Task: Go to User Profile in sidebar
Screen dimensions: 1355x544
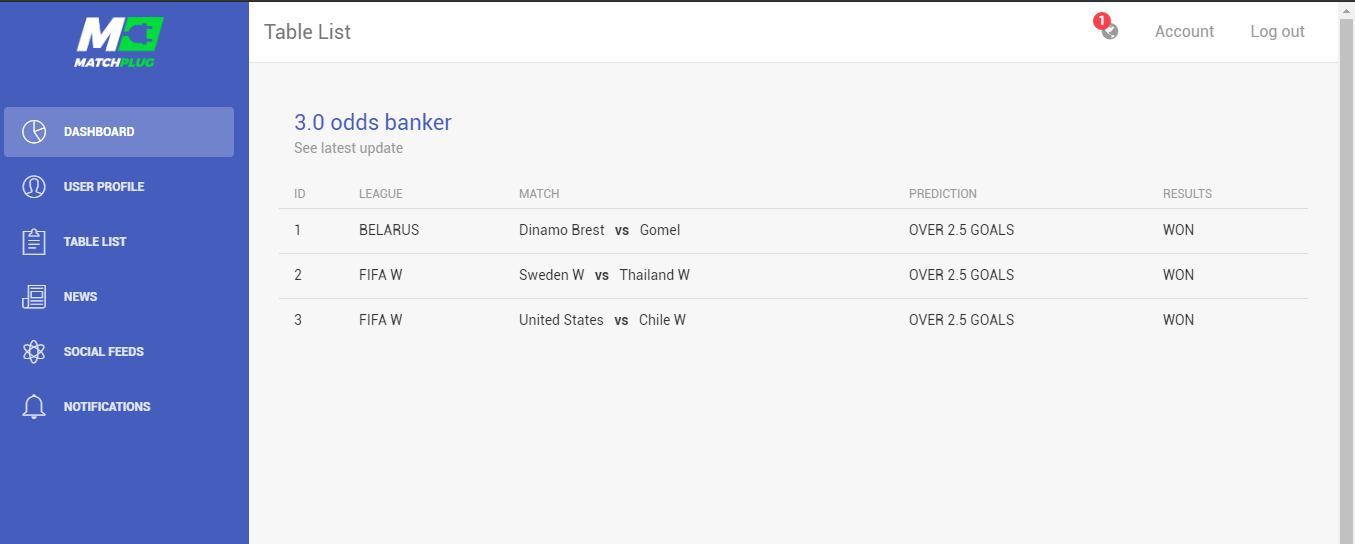Action: click(x=119, y=187)
